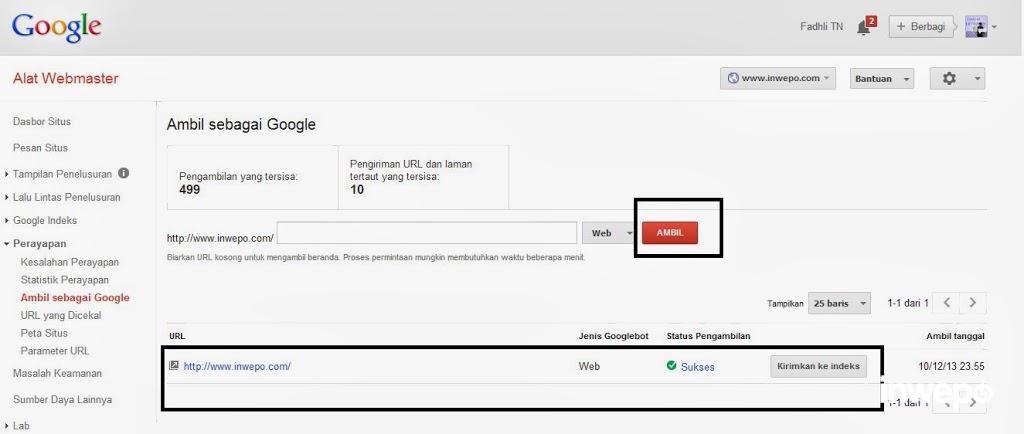
Task: Click Kirimkan ke indeks button
Action: [x=819, y=366]
